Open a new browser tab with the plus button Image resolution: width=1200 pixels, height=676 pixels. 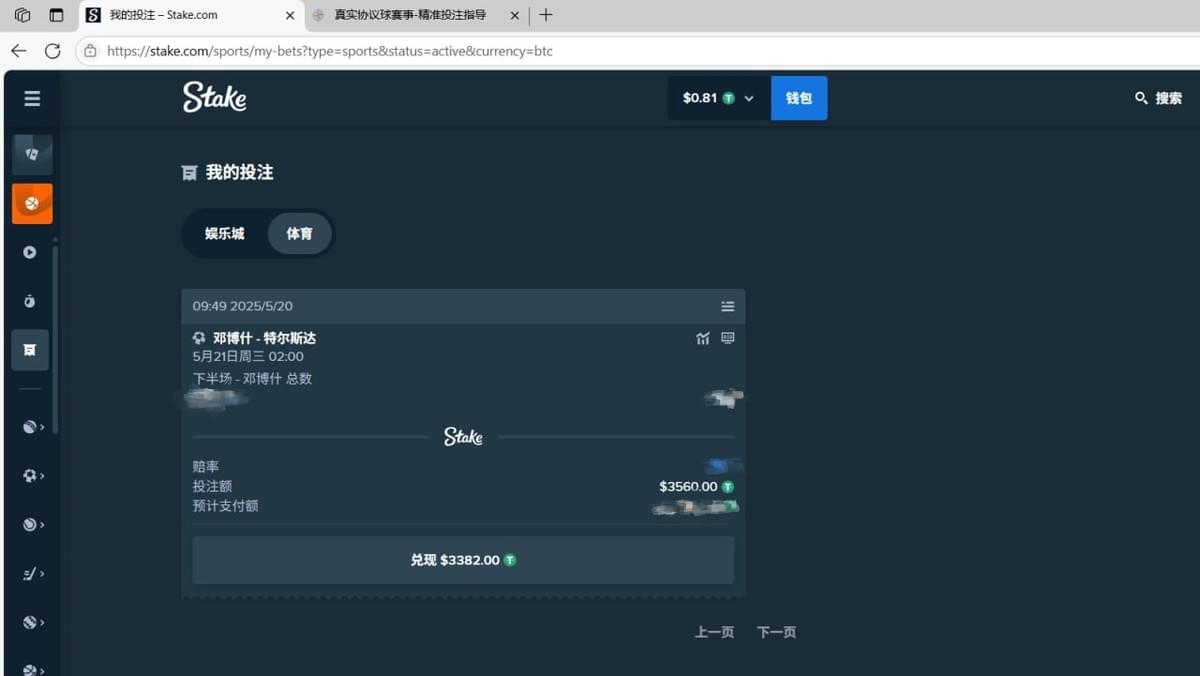tap(545, 15)
